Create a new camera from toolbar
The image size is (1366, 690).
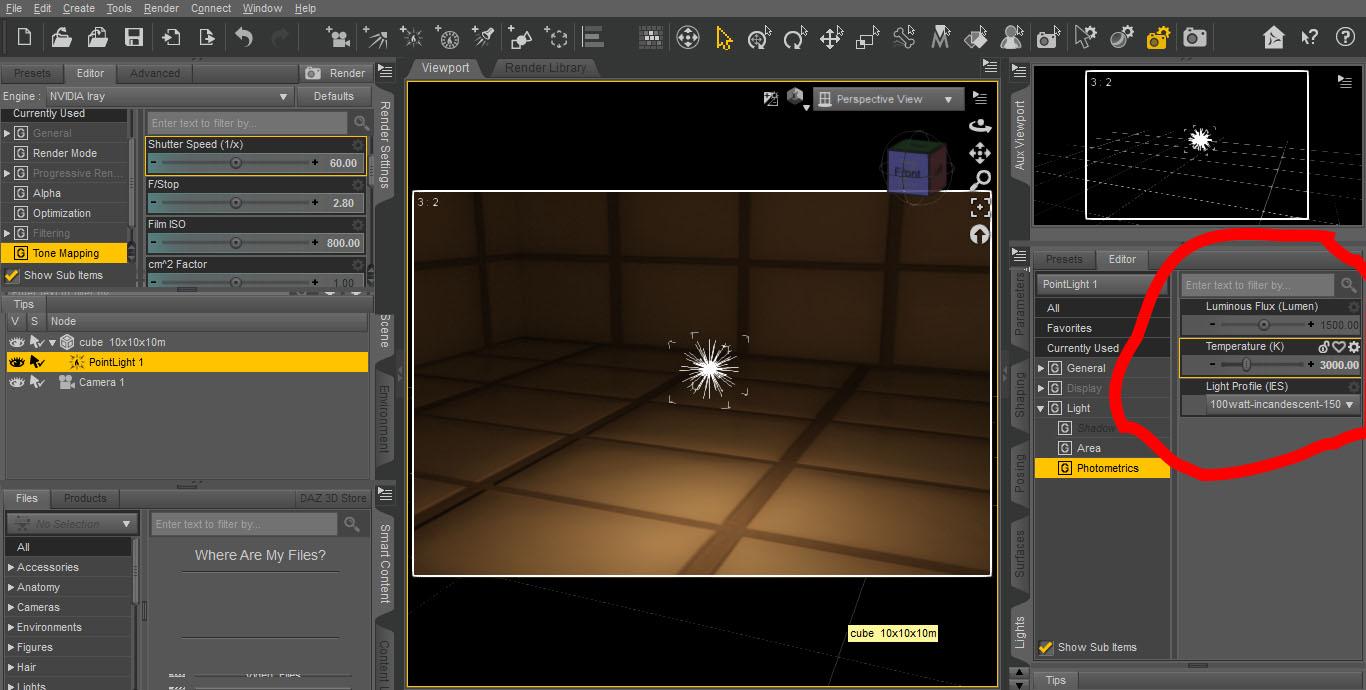pos(338,38)
